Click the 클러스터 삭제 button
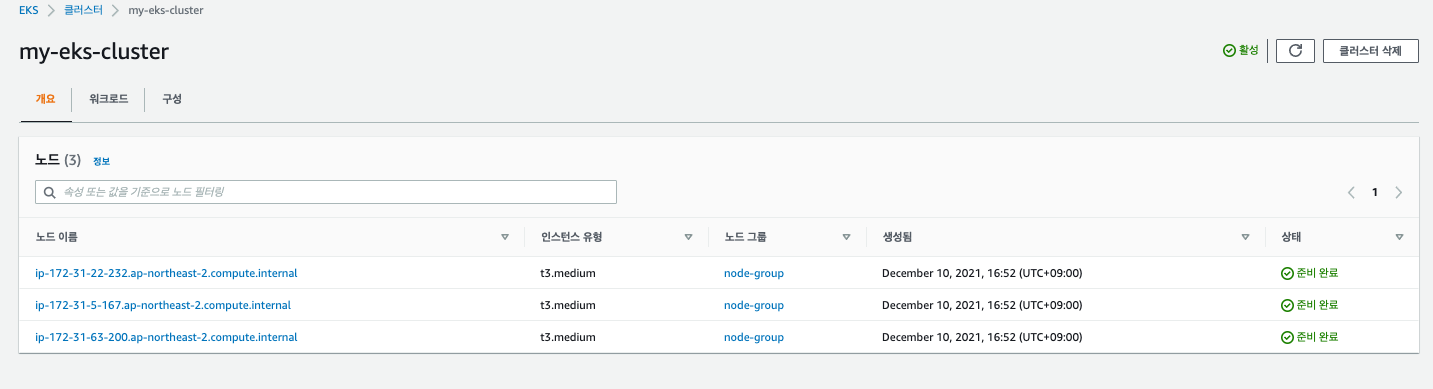The image size is (1433, 389). point(1370,51)
